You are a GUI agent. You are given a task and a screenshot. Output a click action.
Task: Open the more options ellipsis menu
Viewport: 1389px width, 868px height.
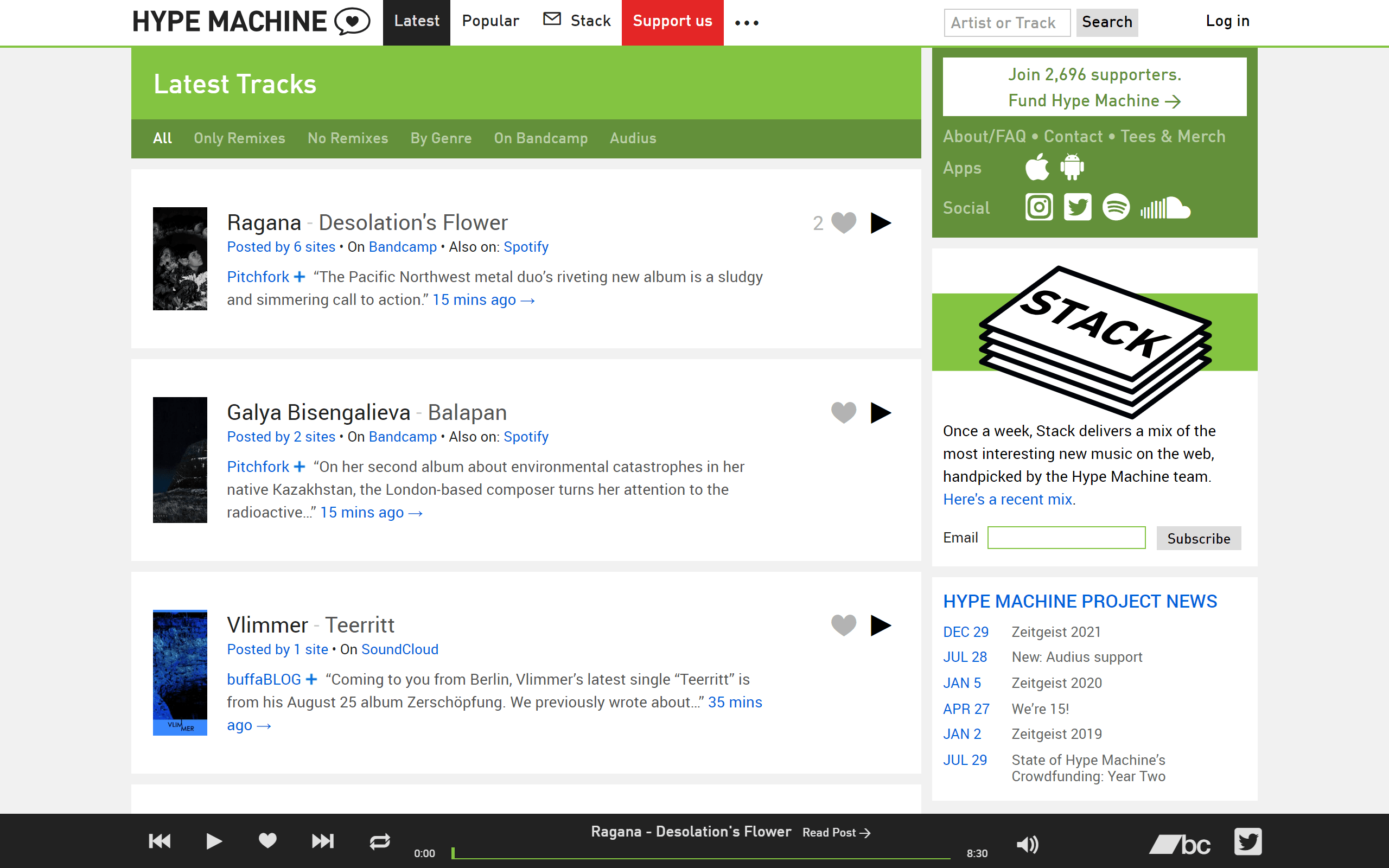click(x=747, y=22)
